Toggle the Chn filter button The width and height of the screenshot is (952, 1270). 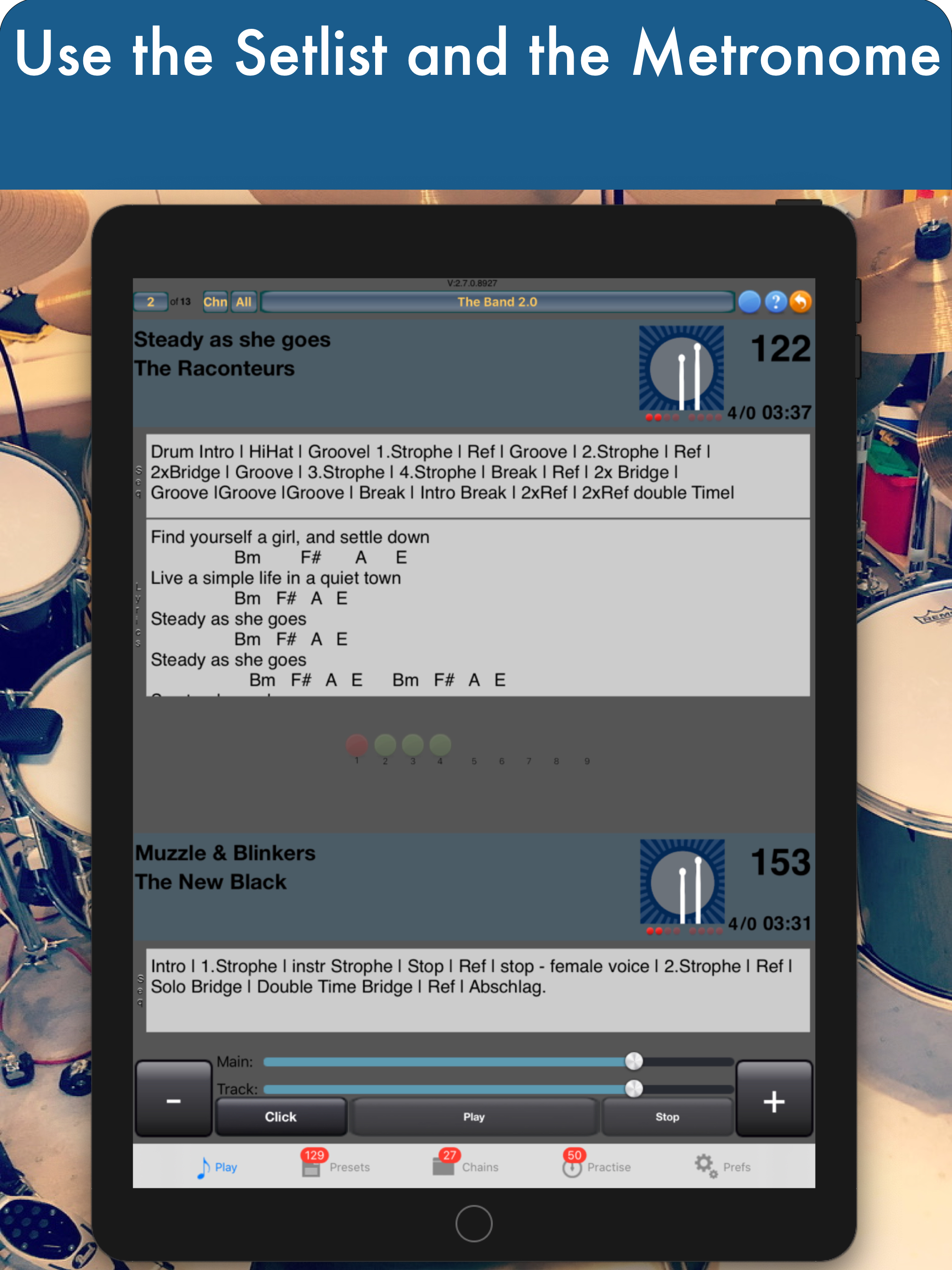coord(215,301)
